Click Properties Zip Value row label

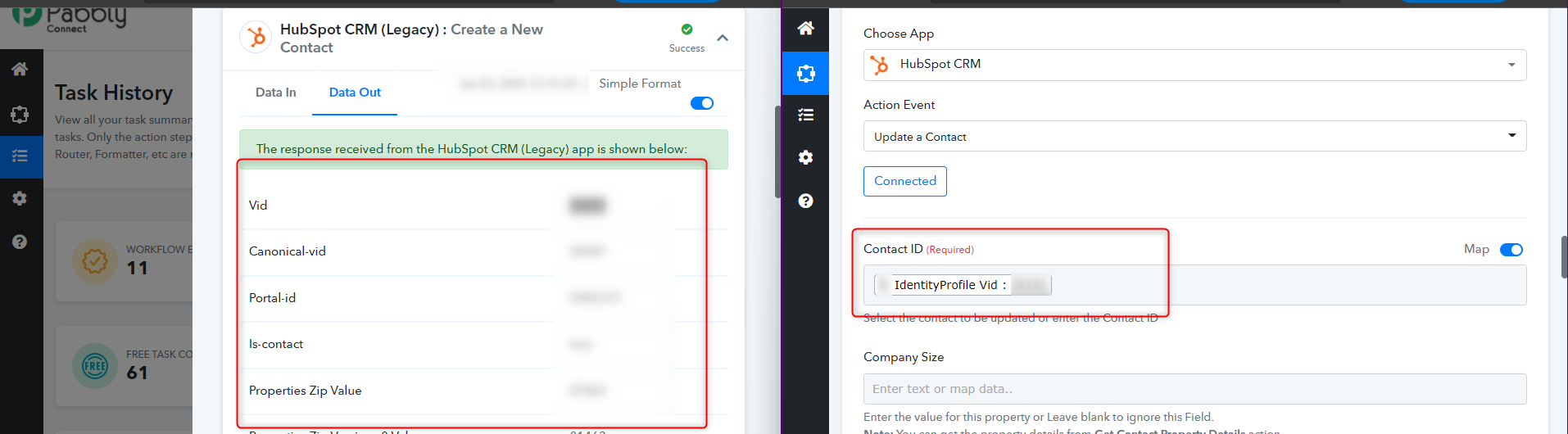(305, 391)
